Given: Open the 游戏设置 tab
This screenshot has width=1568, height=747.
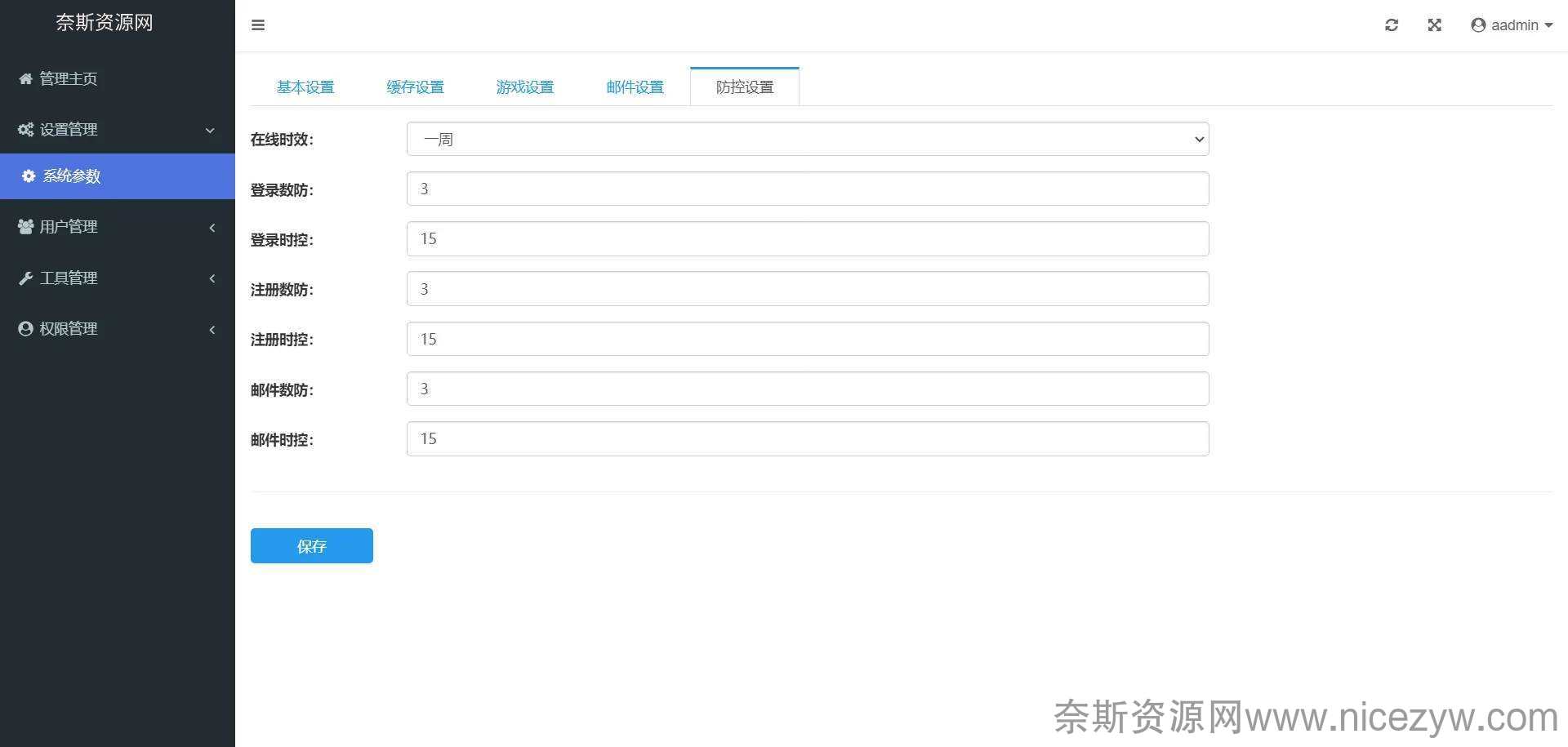Looking at the screenshot, I should coord(525,87).
